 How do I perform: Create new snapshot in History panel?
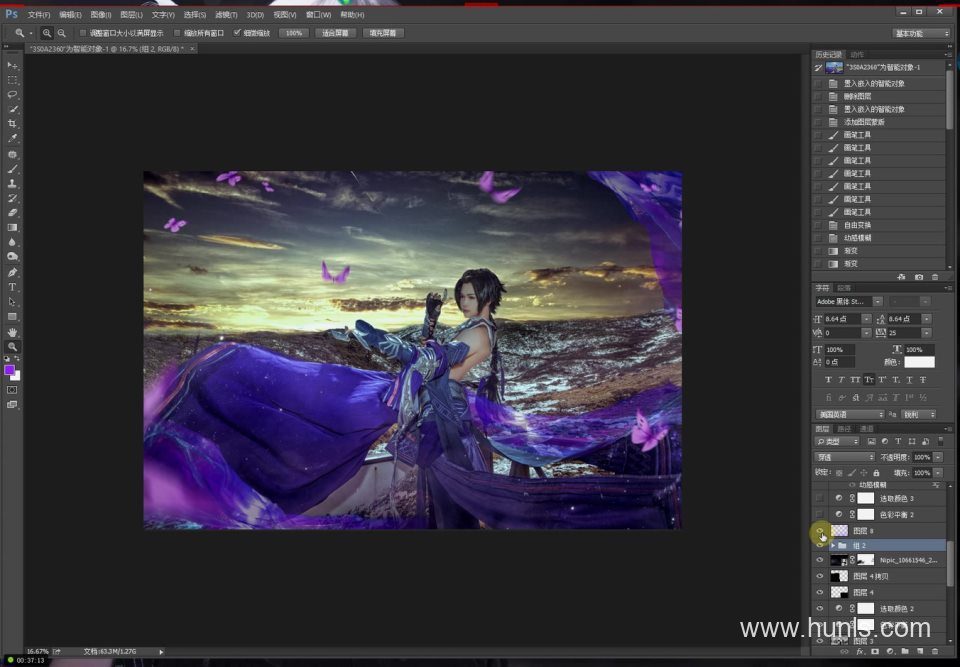[x=919, y=277]
